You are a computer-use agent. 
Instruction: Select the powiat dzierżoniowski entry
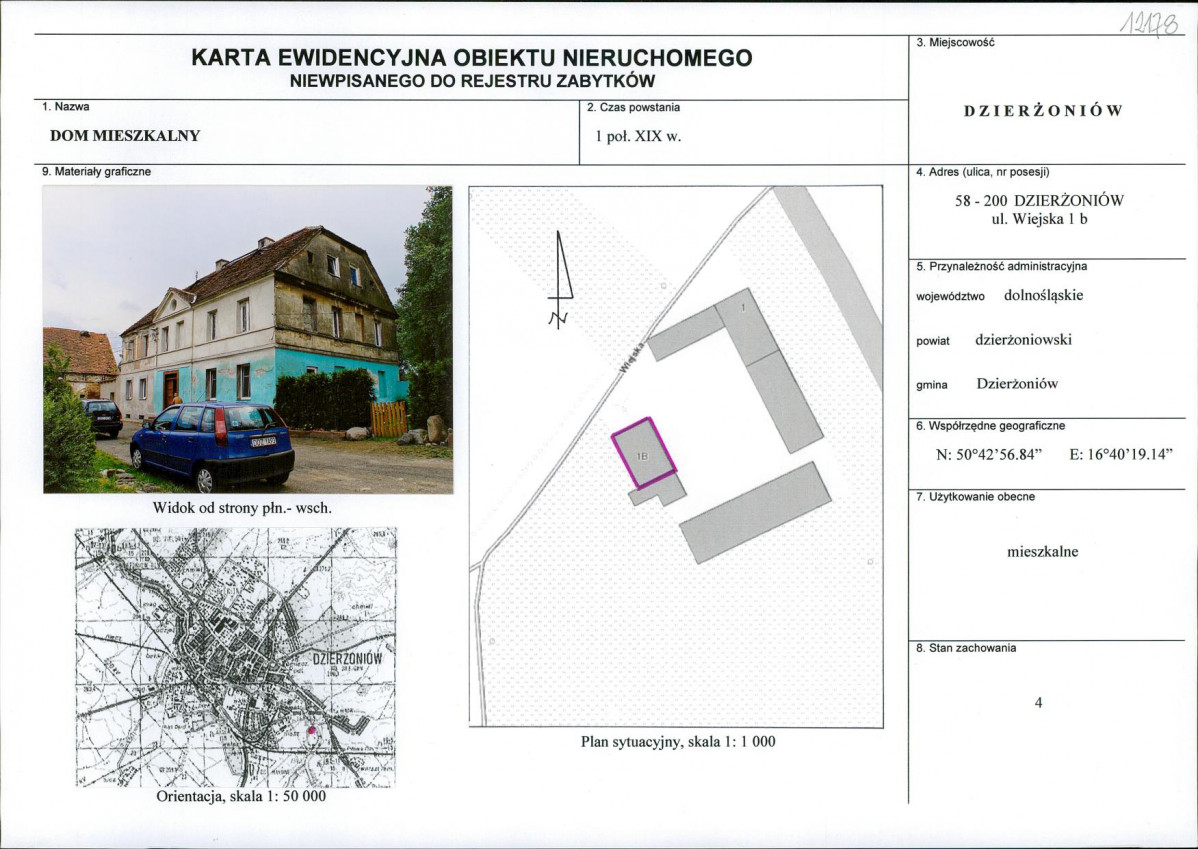click(1022, 339)
